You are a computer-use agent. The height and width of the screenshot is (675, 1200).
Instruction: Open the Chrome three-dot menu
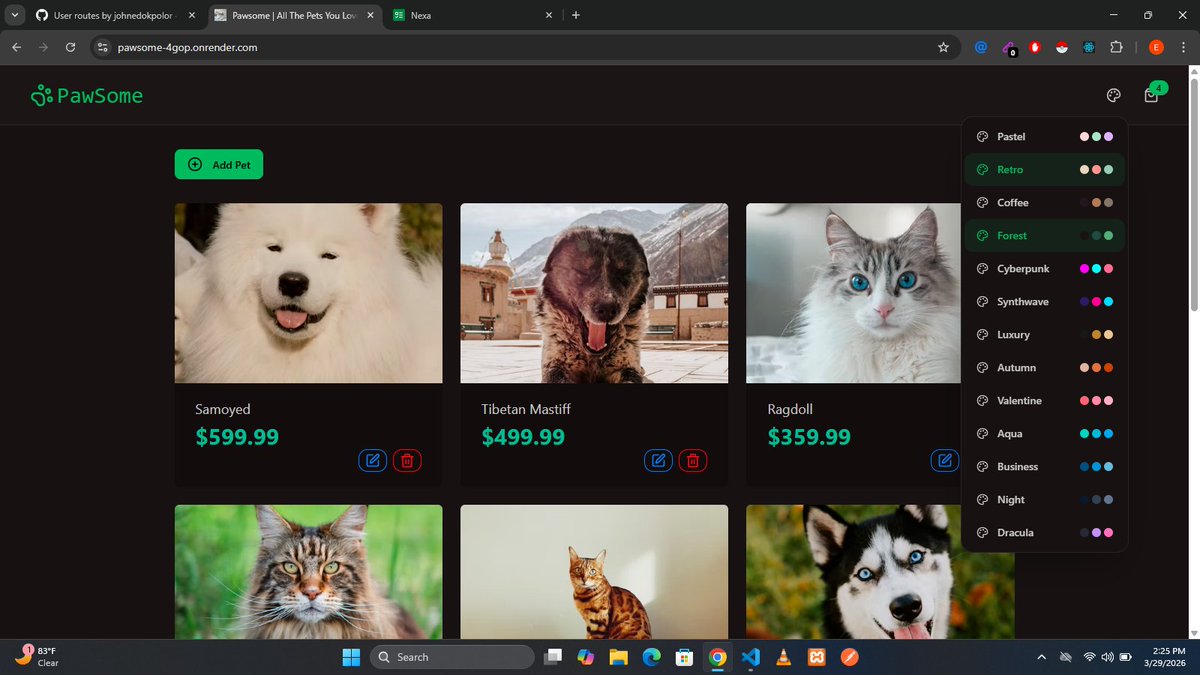pos(1182,47)
